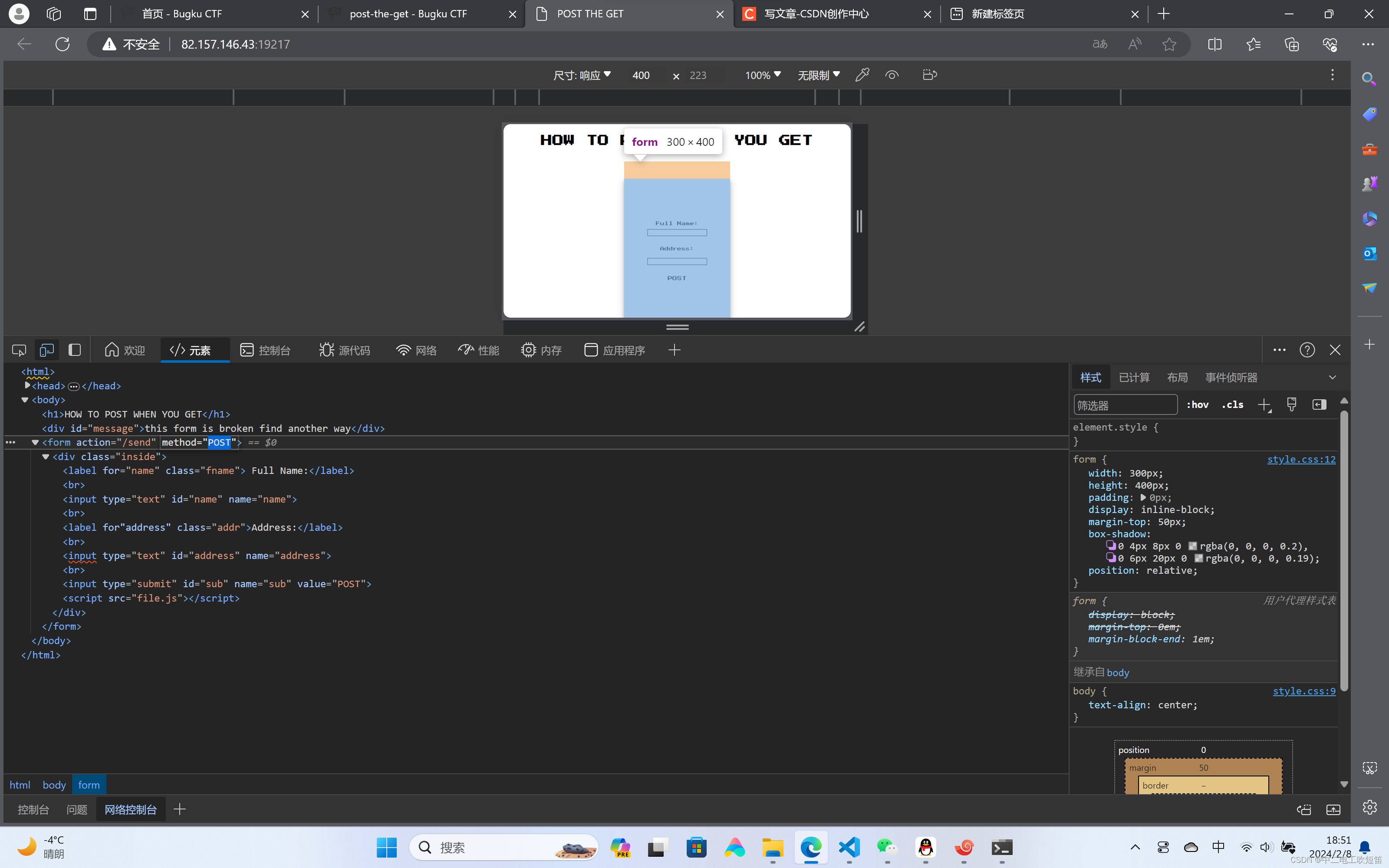The height and width of the screenshot is (868, 1389).
Task: Rotate the emulated device orientation
Action: 930,75
